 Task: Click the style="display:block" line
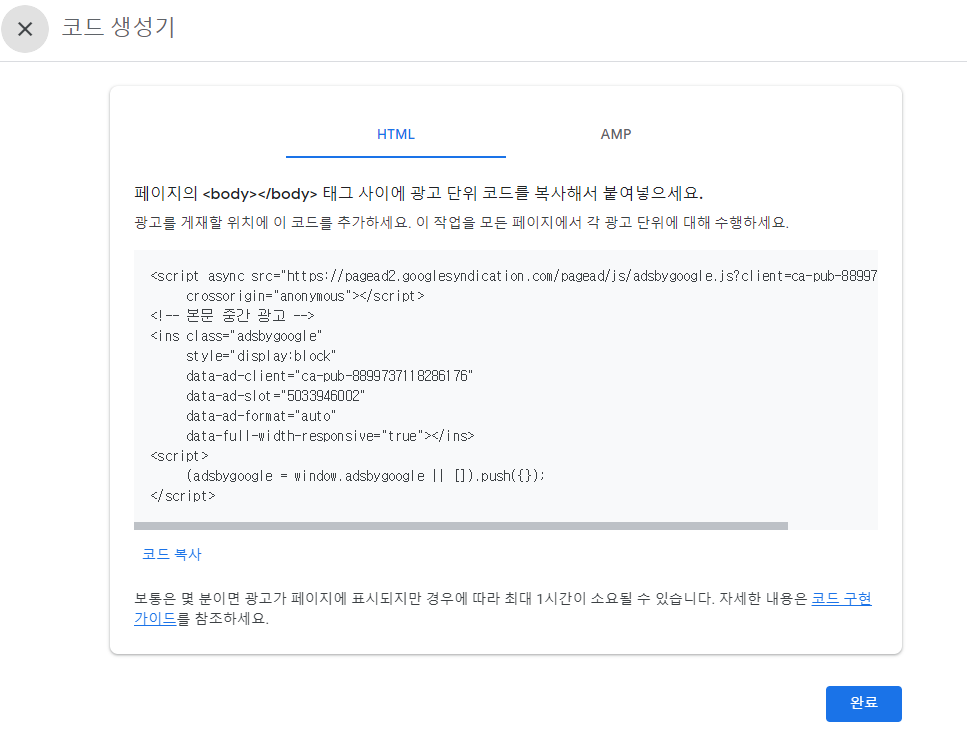pos(261,356)
